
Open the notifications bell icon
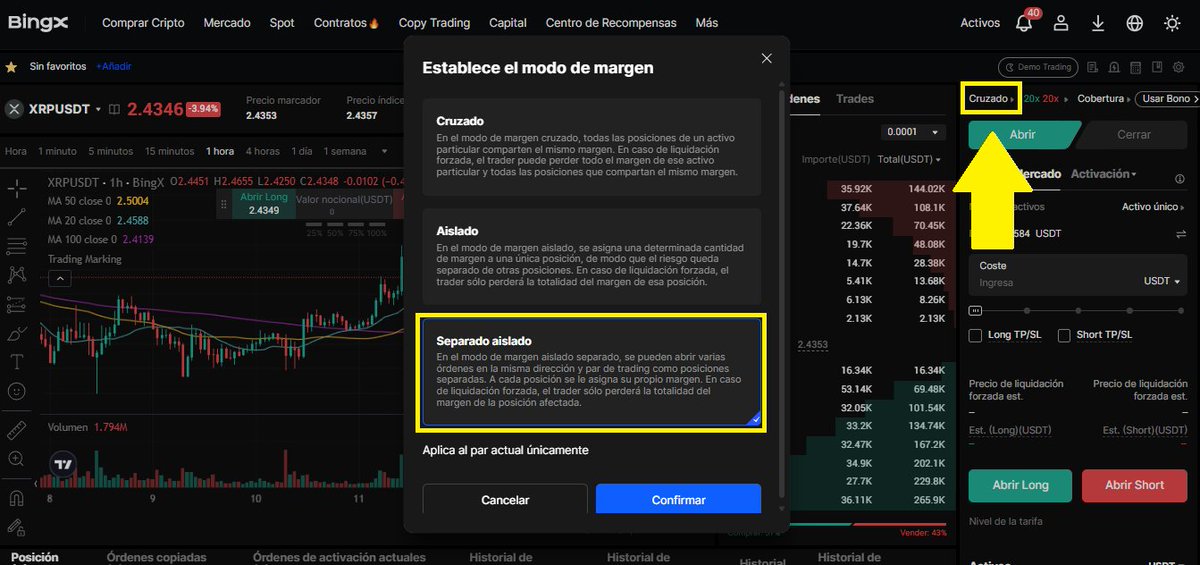(x=1023, y=23)
